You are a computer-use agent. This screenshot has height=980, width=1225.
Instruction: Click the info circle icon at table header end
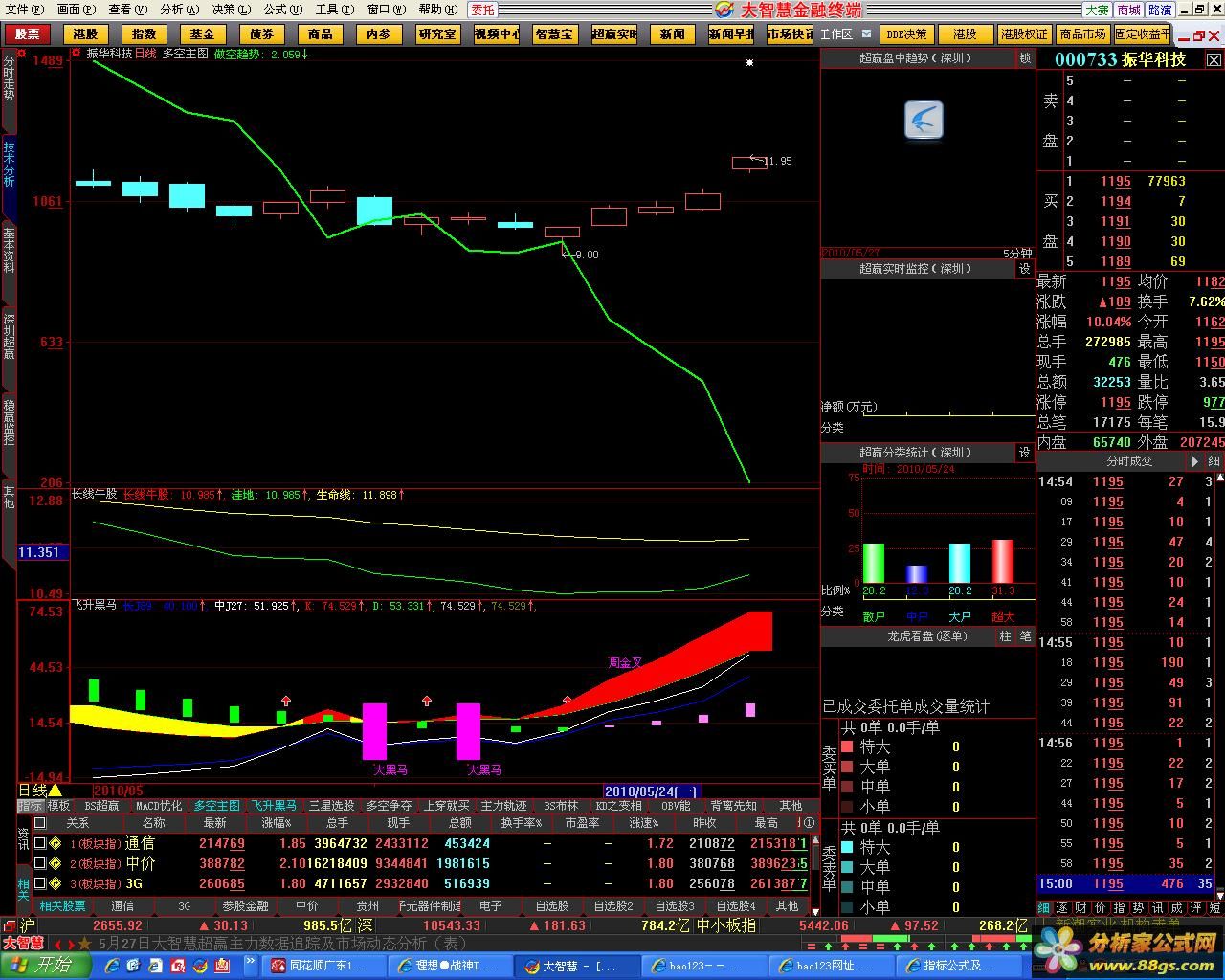point(809,822)
